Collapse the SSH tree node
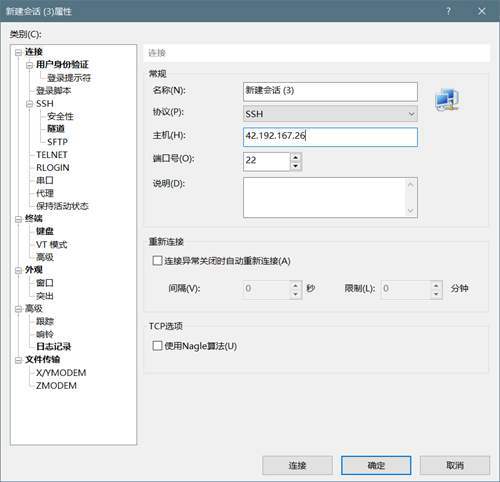500x482 pixels. coord(29,104)
